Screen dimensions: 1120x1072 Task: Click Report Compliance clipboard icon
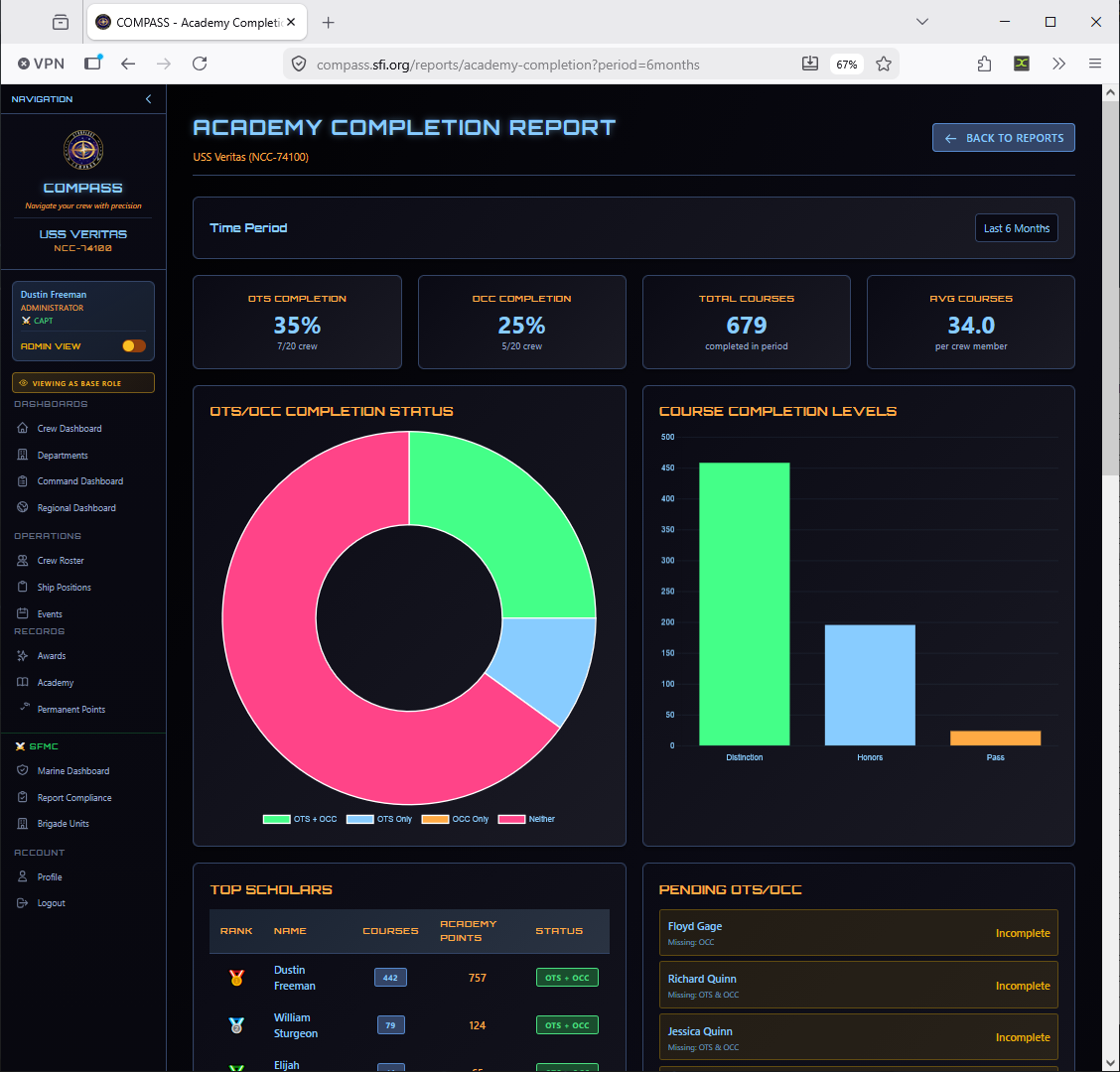pos(23,797)
